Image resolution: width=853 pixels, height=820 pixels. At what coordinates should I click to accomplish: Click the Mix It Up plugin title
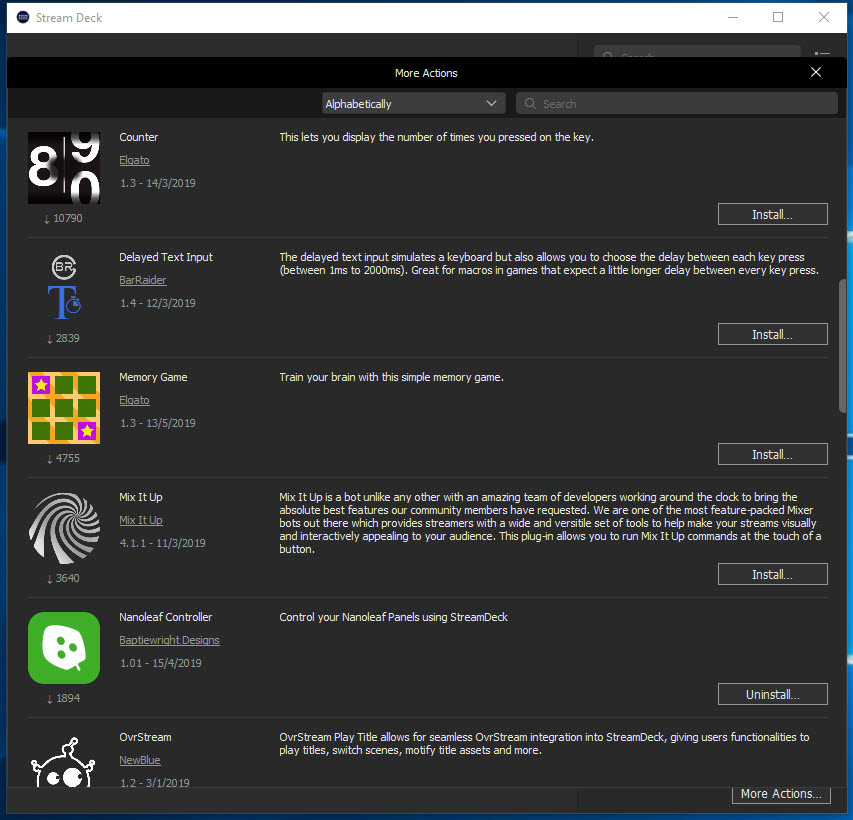click(141, 497)
